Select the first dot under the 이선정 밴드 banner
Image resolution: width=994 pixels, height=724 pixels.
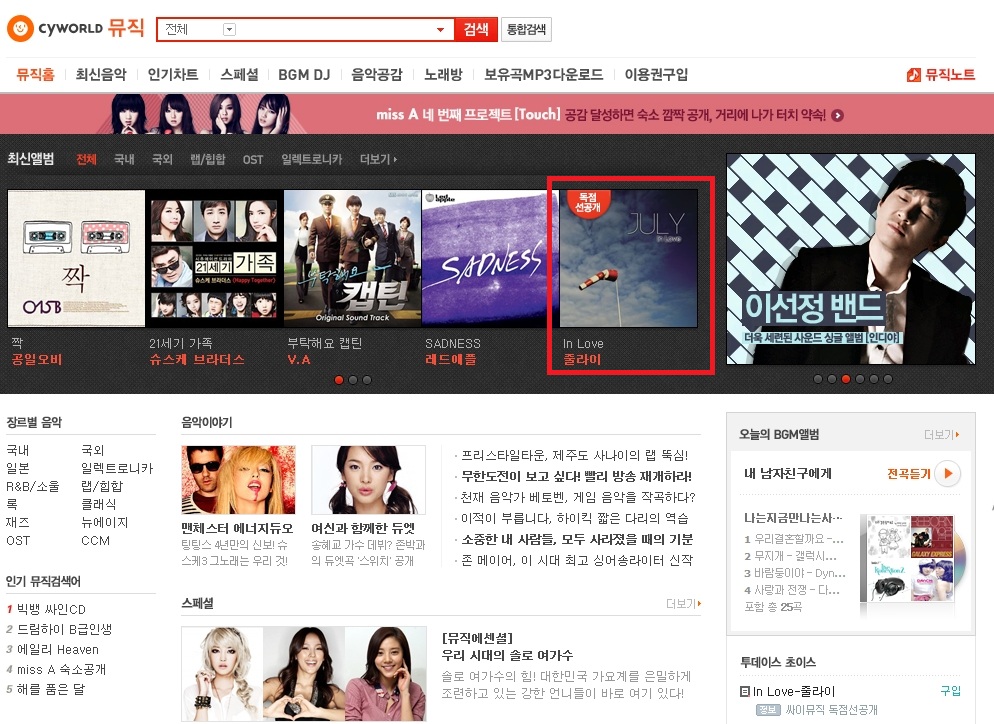point(818,379)
